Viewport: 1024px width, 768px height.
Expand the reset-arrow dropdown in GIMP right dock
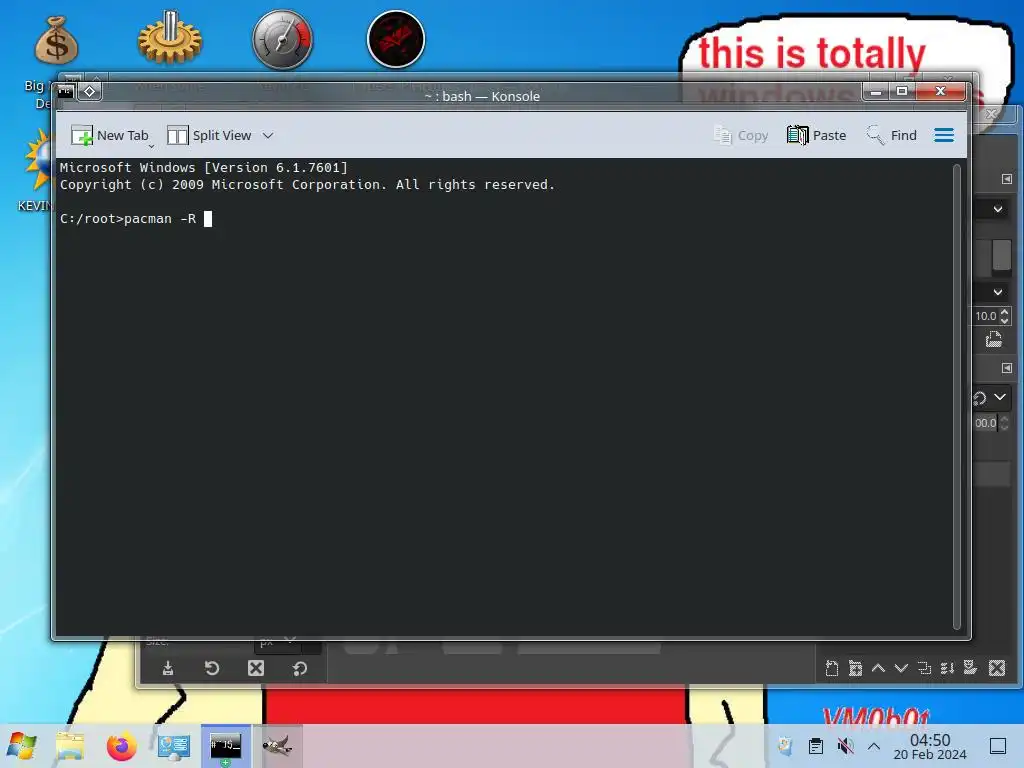point(1000,396)
